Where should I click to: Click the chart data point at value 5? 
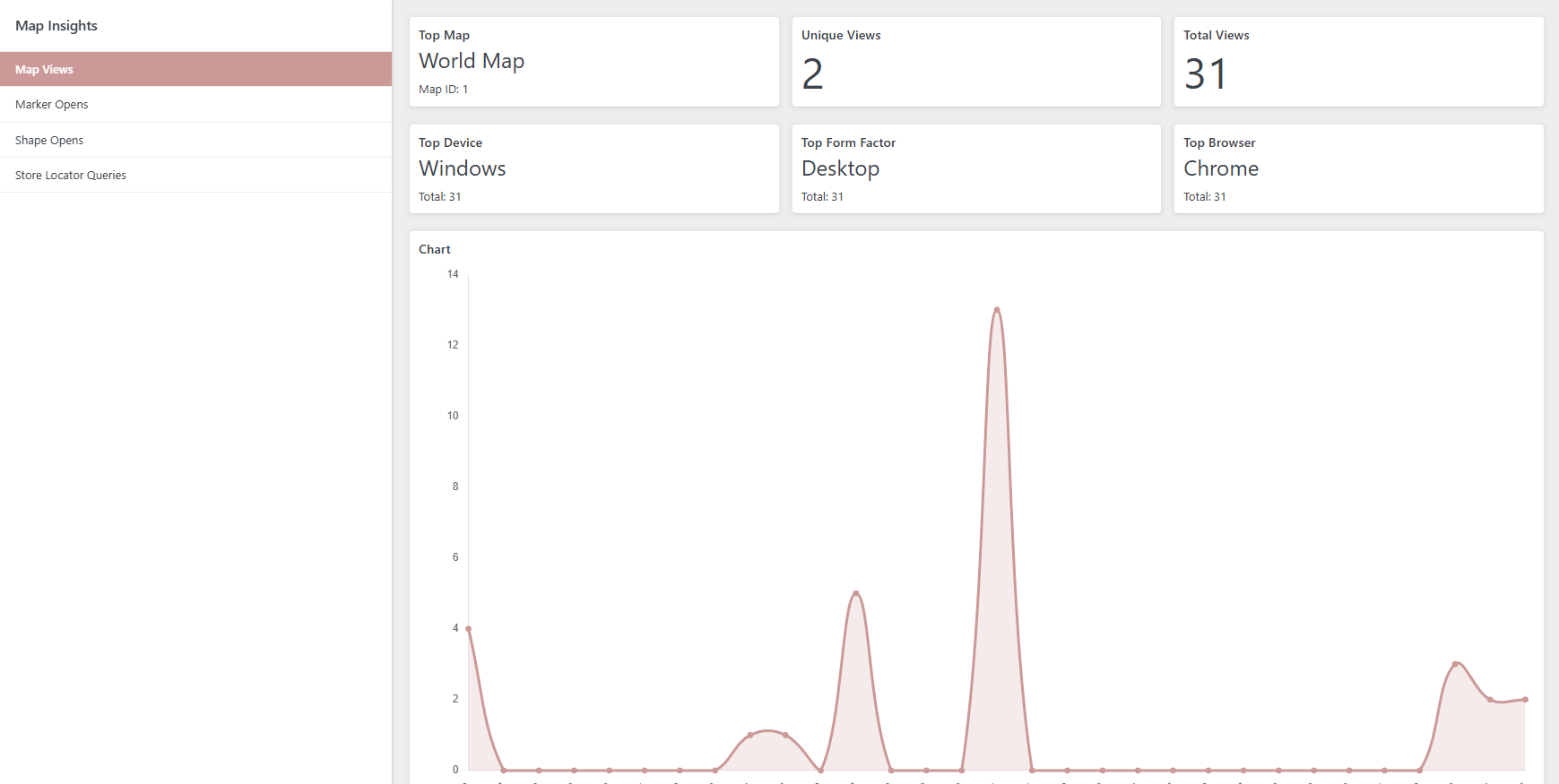click(856, 593)
